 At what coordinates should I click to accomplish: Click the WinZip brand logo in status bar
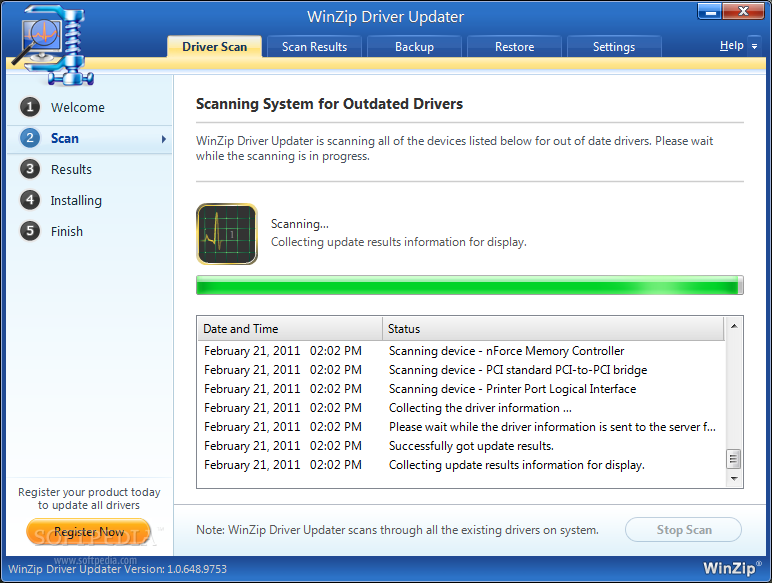732,568
